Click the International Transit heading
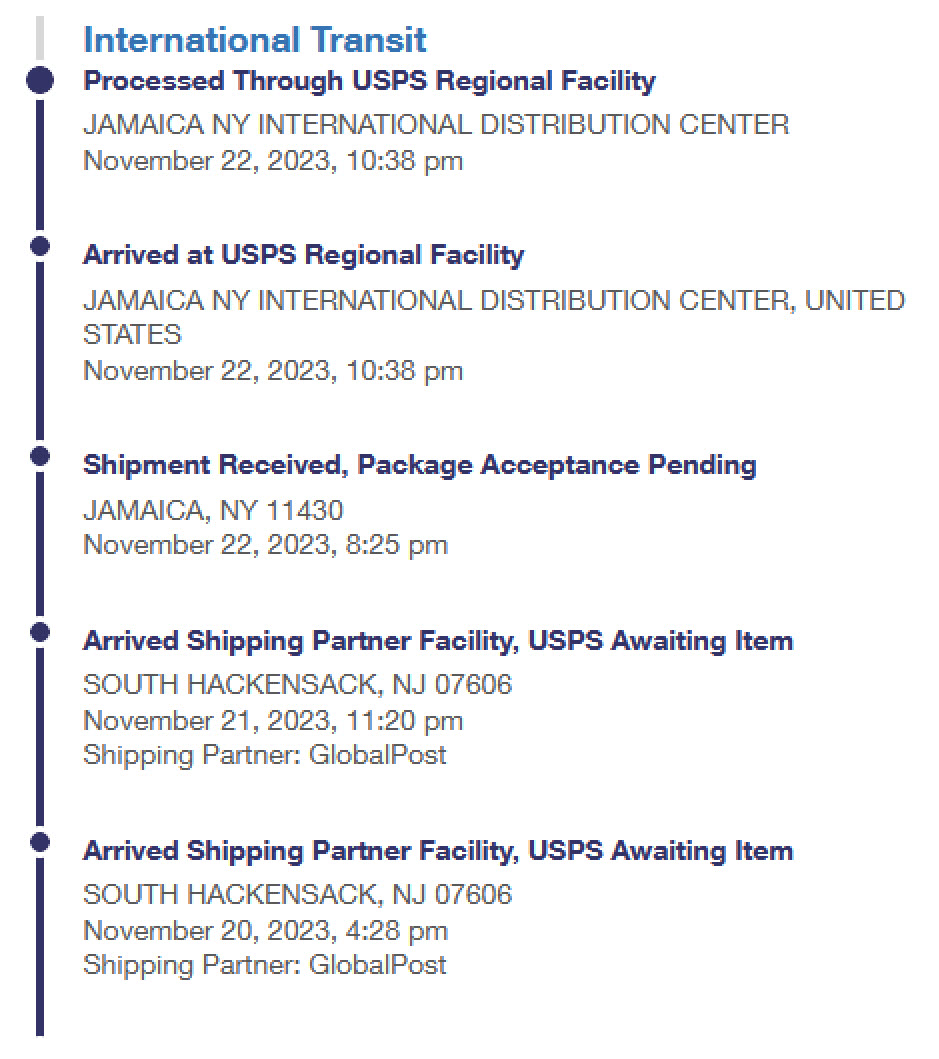The width and height of the screenshot is (939, 1059). (x=255, y=40)
